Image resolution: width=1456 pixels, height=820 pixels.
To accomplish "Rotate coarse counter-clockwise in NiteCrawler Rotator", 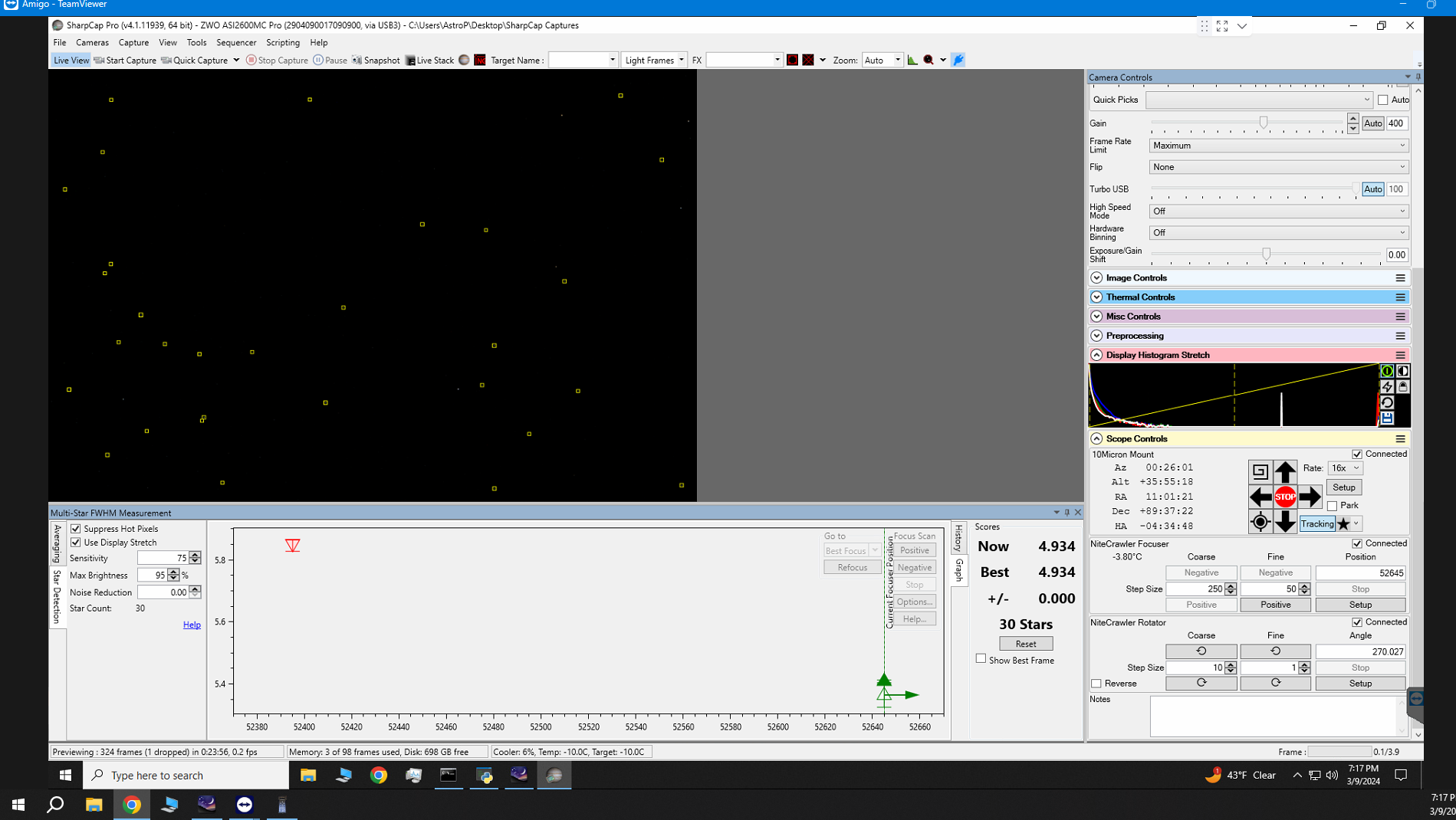I will [1201, 651].
